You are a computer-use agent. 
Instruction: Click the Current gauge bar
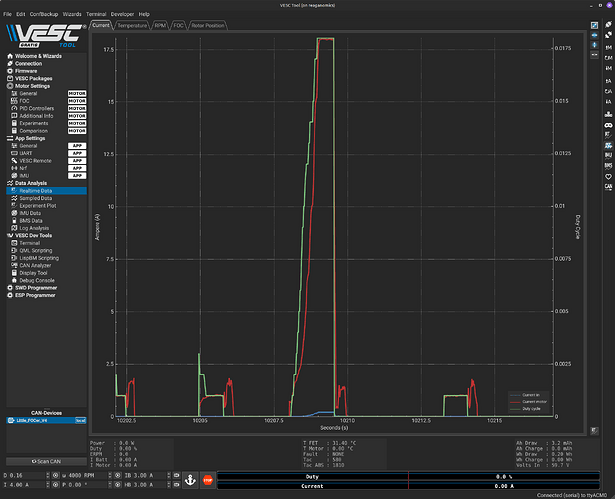point(408,486)
